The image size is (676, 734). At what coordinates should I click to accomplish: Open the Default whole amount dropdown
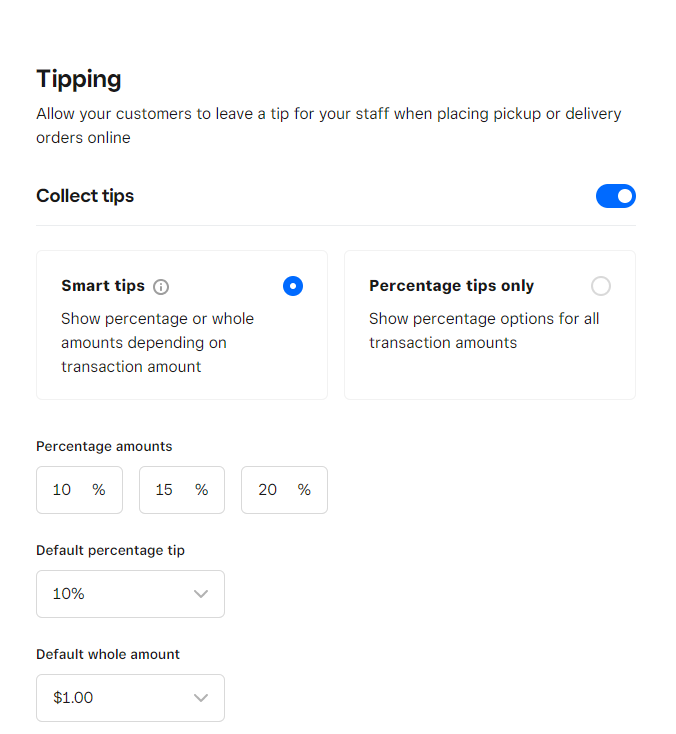click(x=130, y=698)
